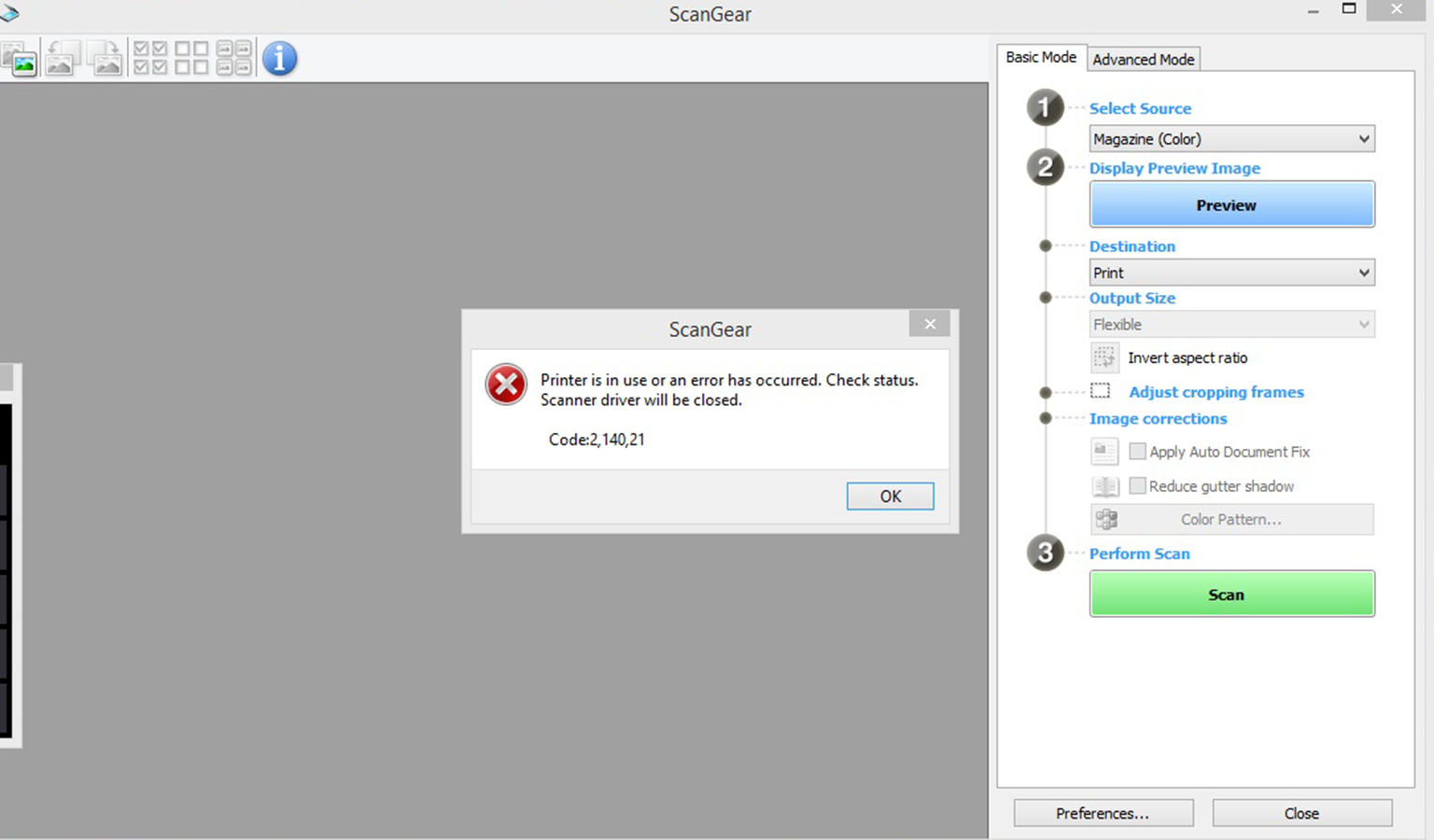Click the ScanGear app icon in title bar

pos(10,13)
